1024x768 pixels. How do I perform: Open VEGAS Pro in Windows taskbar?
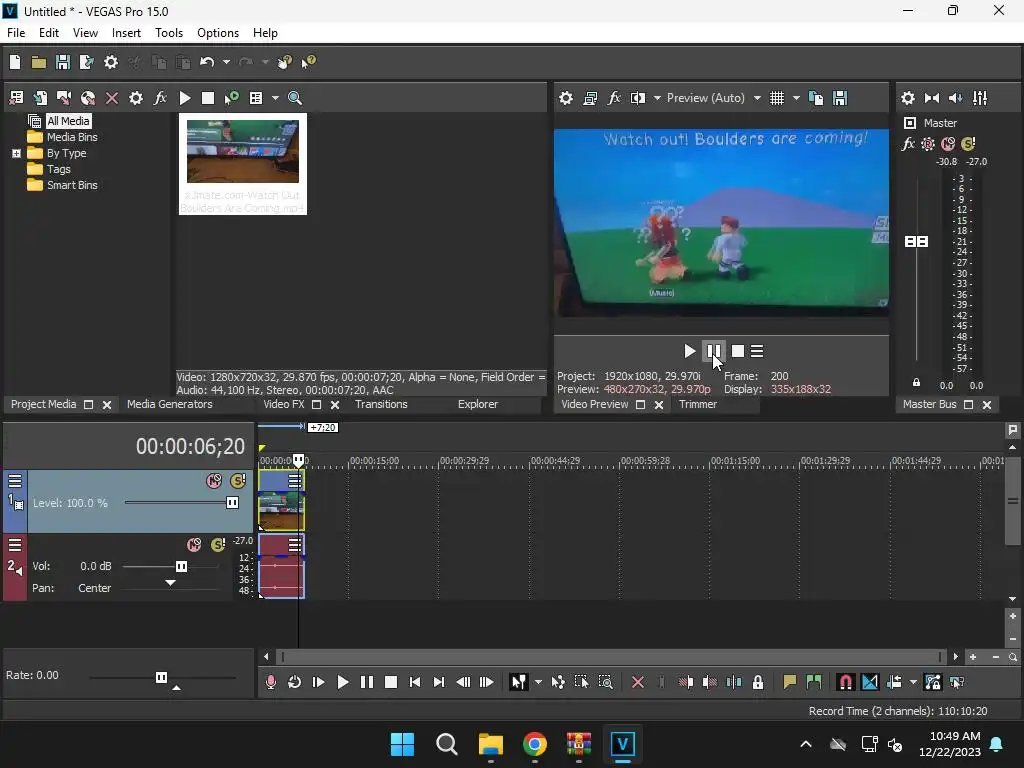[622, 744]
